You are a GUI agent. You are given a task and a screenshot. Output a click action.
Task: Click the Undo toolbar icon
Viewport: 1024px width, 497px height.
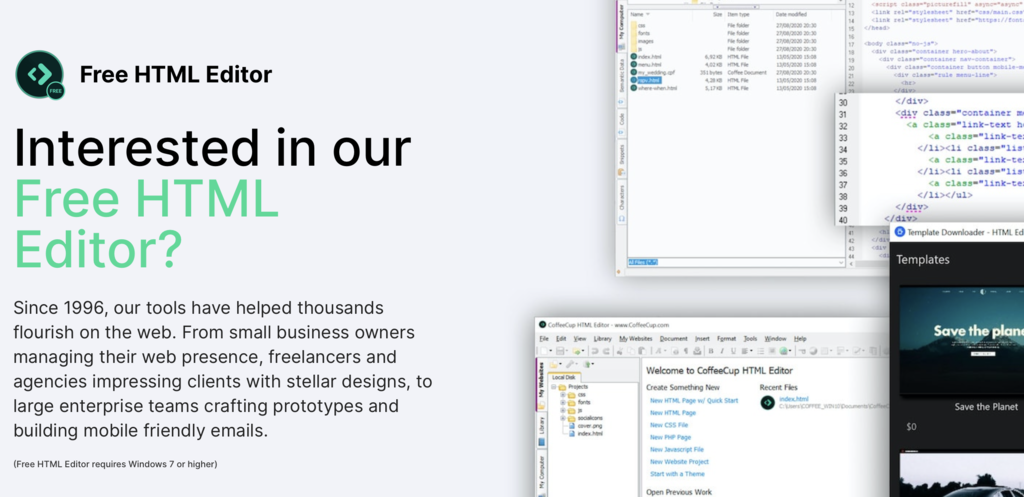point(595,351)
